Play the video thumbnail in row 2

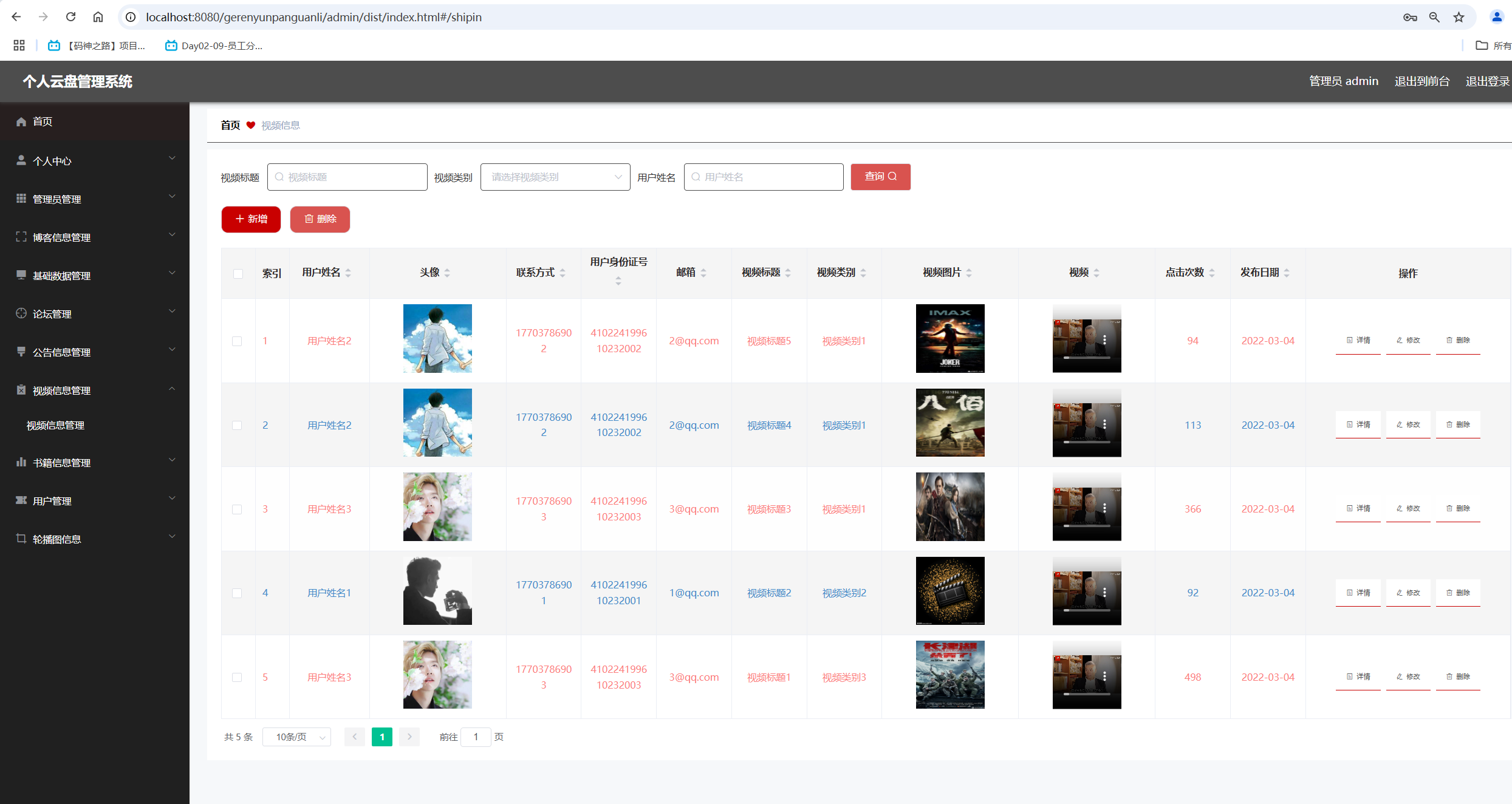pyautogui.click(x=1086, y=423)
